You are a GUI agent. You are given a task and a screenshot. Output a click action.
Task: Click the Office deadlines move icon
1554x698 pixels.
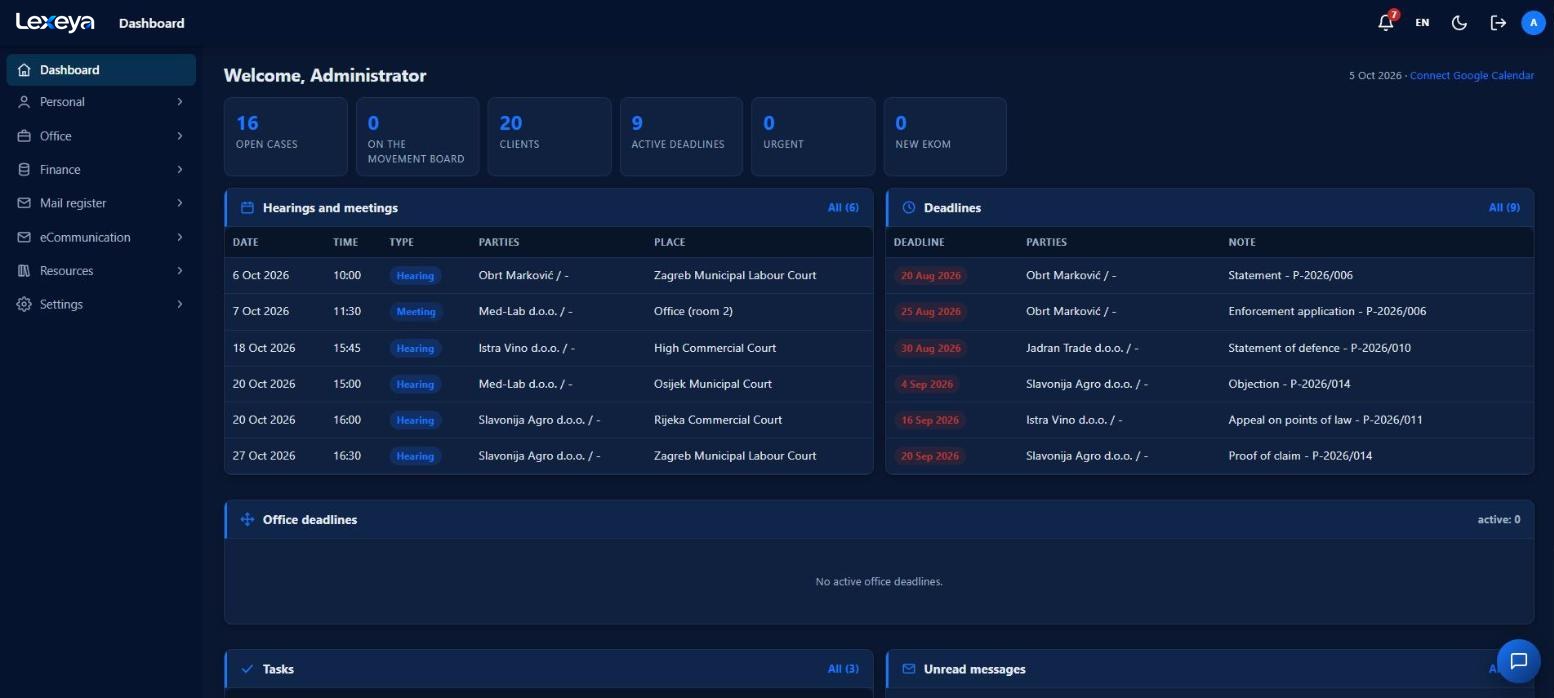247,520
